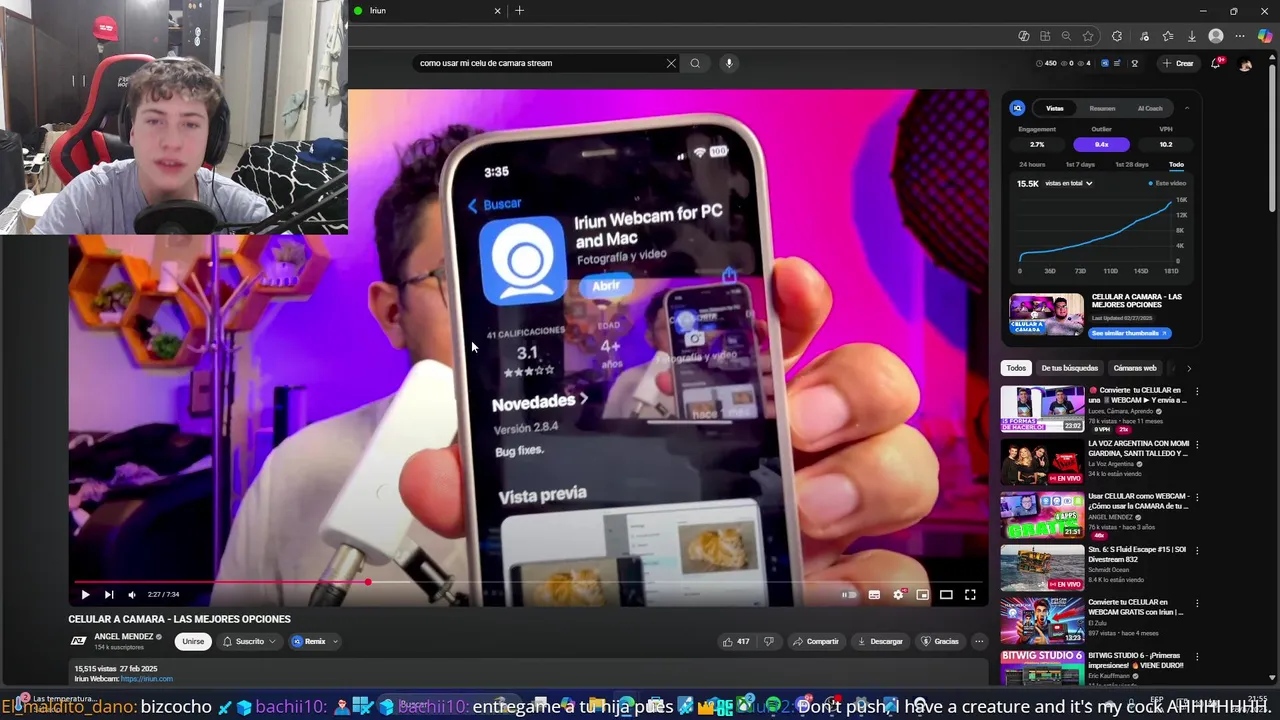
Task: Enter fullscreen mode on video
Action: [x=970, y=595]
